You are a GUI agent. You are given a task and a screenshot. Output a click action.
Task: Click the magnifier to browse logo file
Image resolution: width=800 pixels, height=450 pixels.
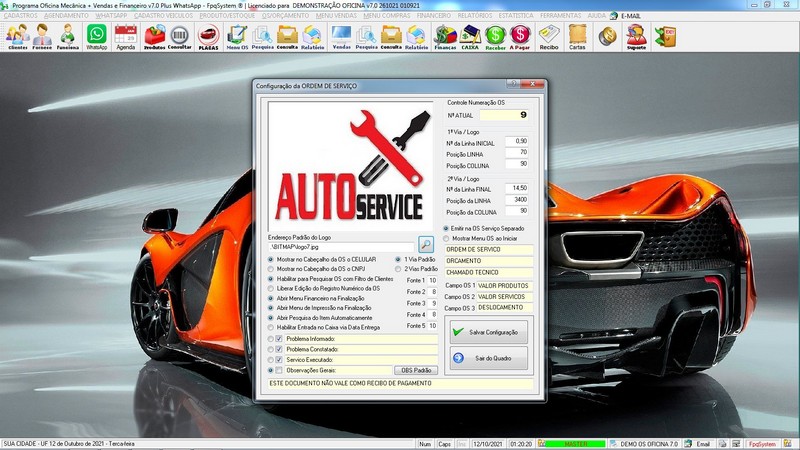click(425, 244)
